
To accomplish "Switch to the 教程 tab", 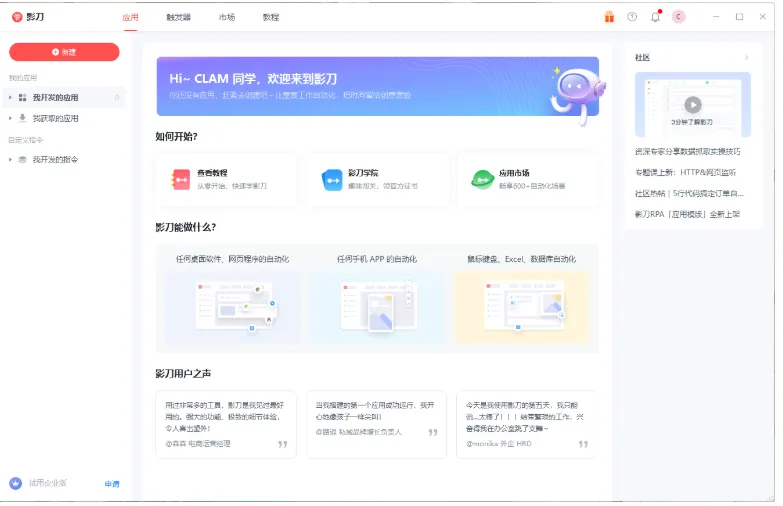I will pyautogui.click(x=271, y=17).
